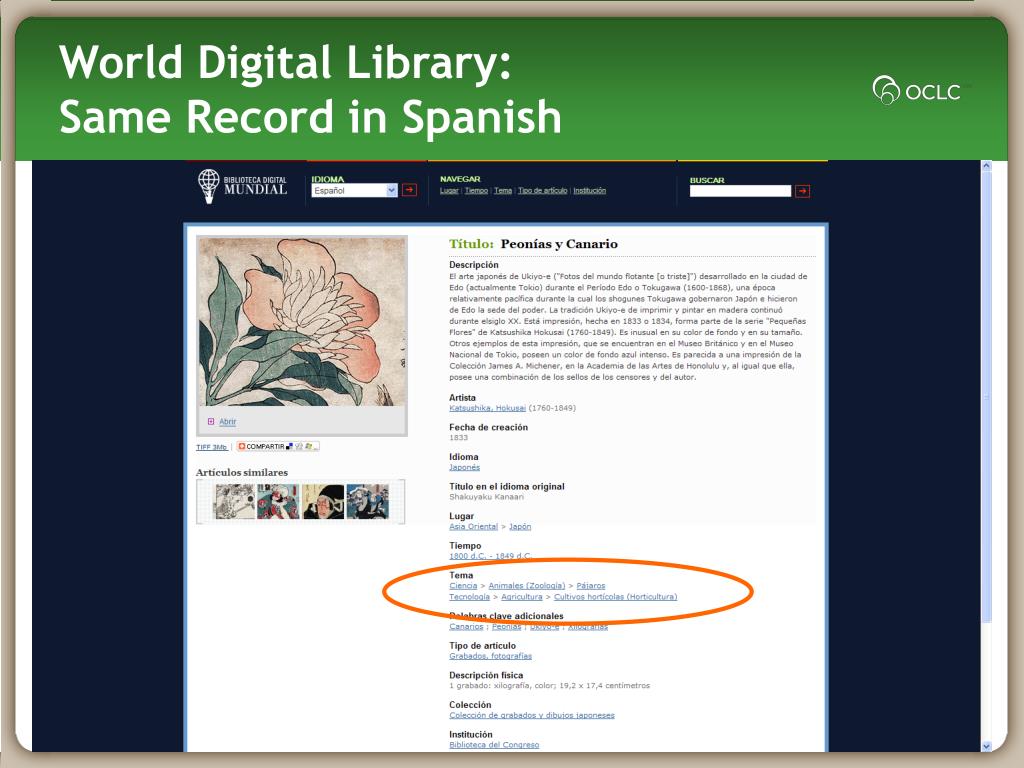Click the Japón place link

[x=520, y=526]
